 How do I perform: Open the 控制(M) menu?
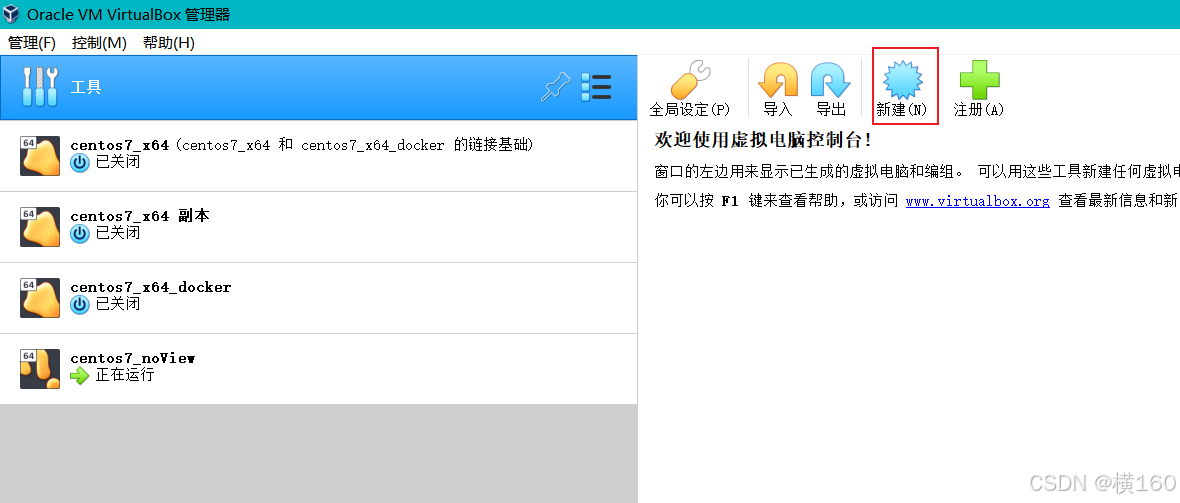(99, 43)
